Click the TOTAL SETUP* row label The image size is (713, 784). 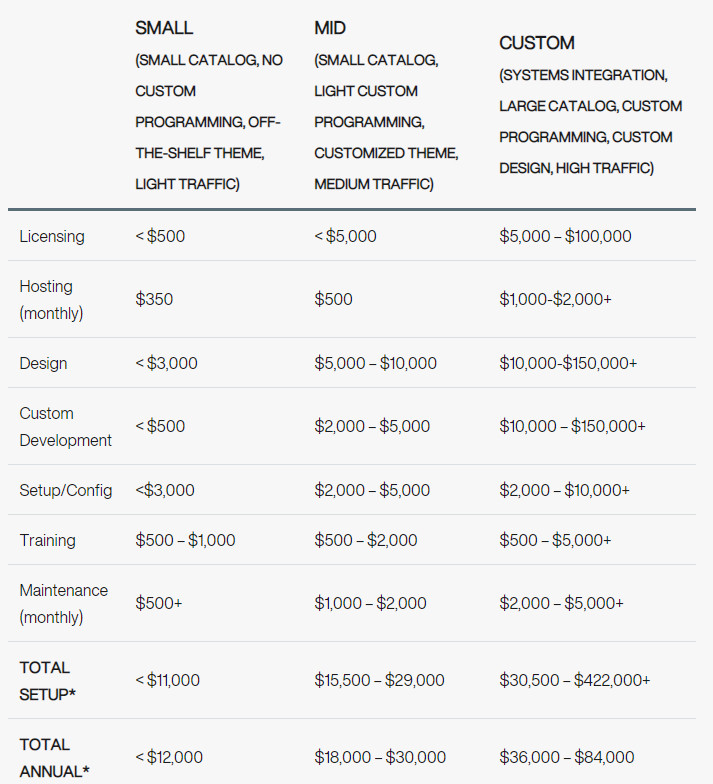48,680
